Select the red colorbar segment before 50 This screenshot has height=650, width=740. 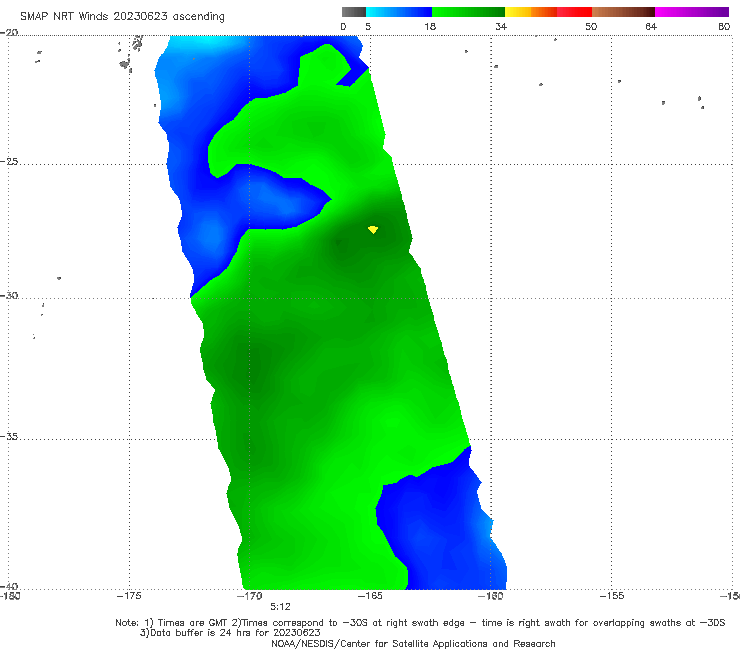(x=574, y=12)
